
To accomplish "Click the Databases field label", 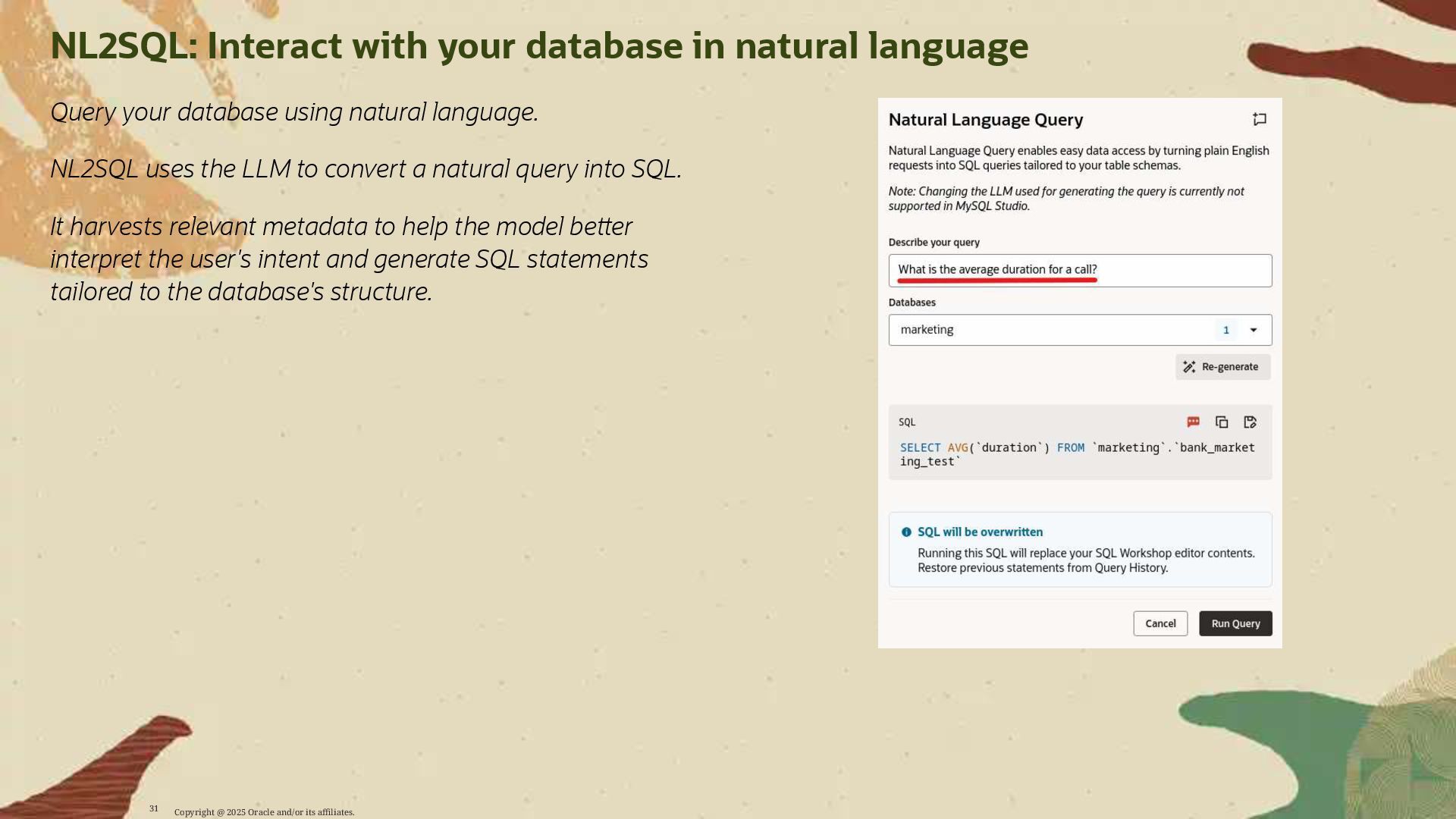I will pos(912,303).
